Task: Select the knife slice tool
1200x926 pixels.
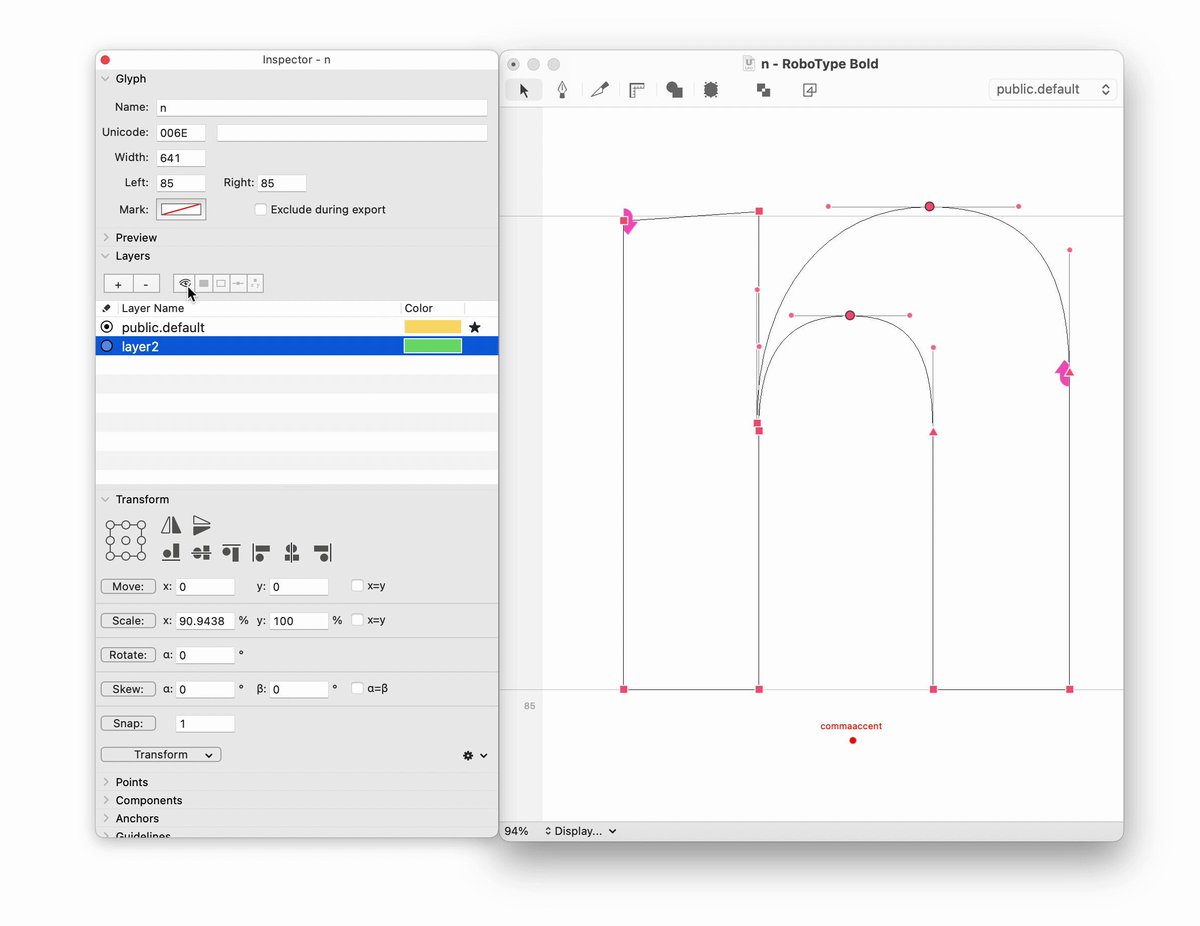Action: click(599, 90)
